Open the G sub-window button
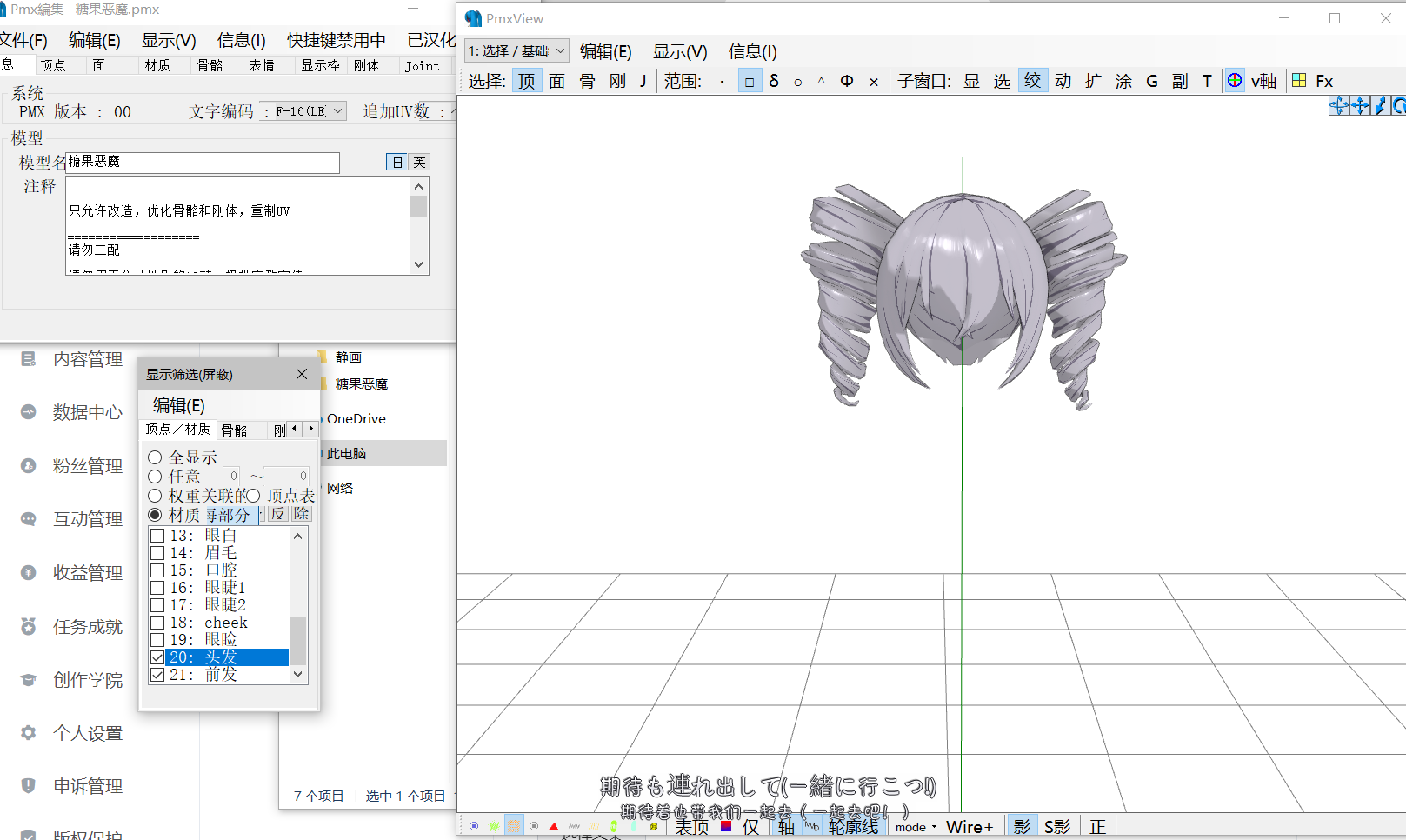This screenshot has height=840, width=1406. pyautogui.click(x=1152, y=81)
